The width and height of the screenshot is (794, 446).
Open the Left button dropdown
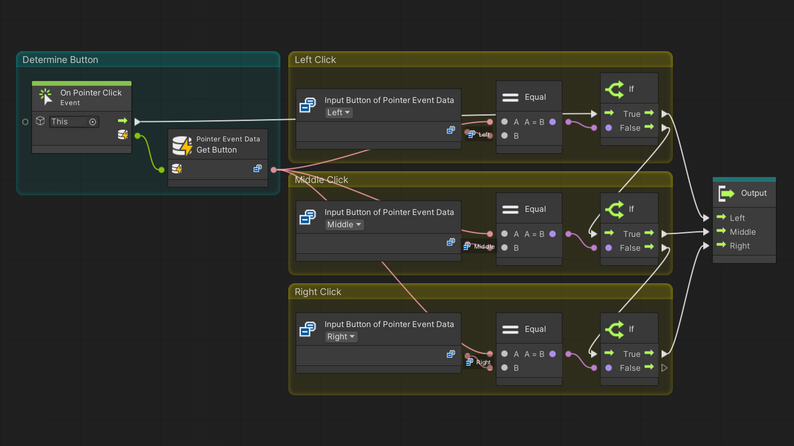click(x=338, y=112)
